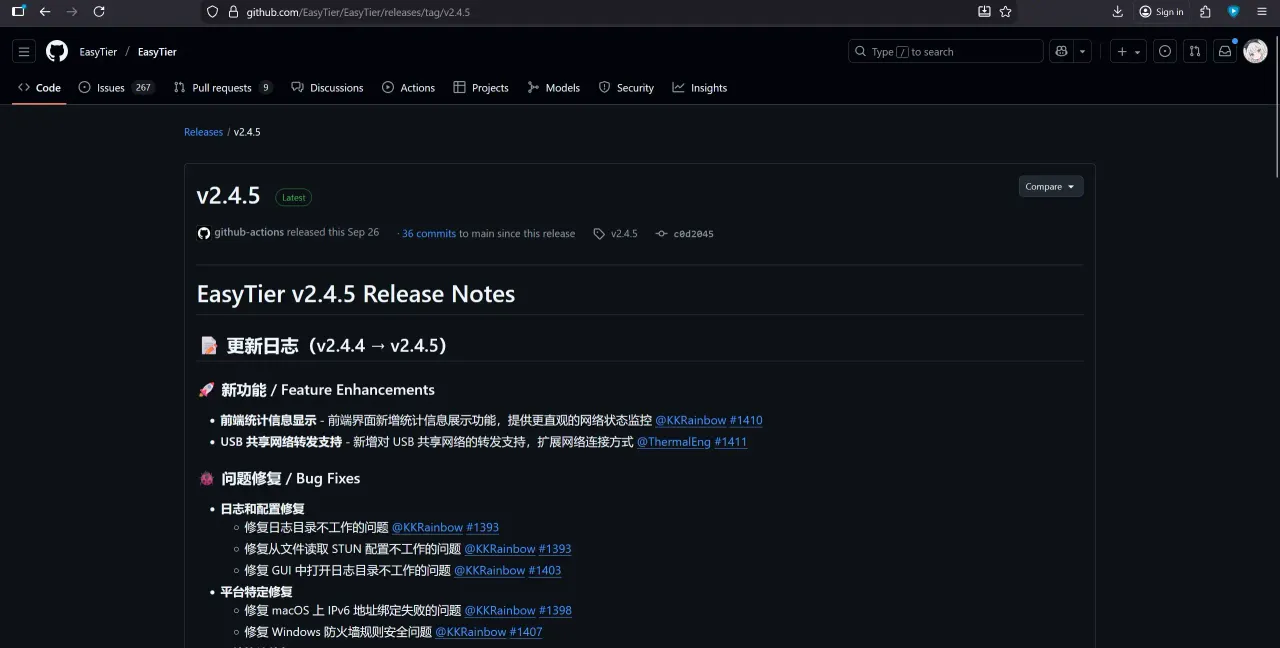Click the Latest release label
Viewport: 1280px width, 648px height.
(294, 197)
